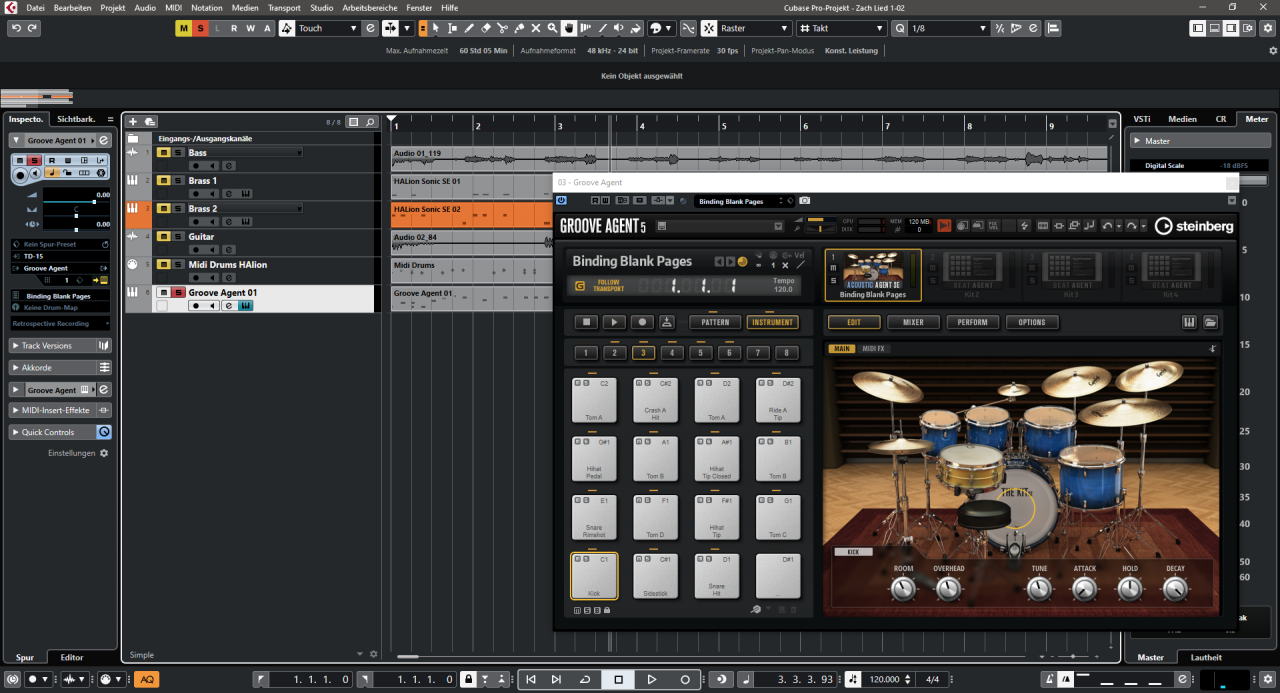This screenshot has height=693, width=1280.
Task: Open the MIDI FX tab in Groove Agent
Action: pos(873,349)
